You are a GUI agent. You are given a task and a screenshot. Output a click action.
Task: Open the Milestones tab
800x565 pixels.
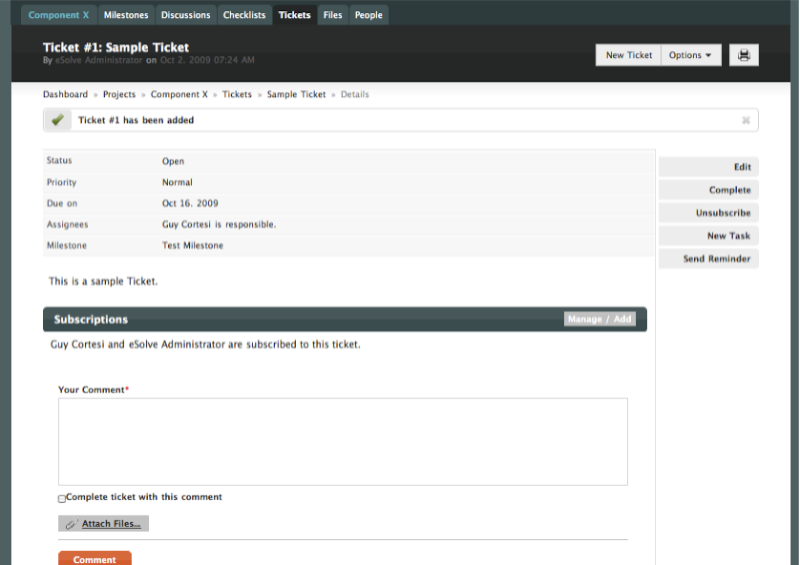point(126,15)
